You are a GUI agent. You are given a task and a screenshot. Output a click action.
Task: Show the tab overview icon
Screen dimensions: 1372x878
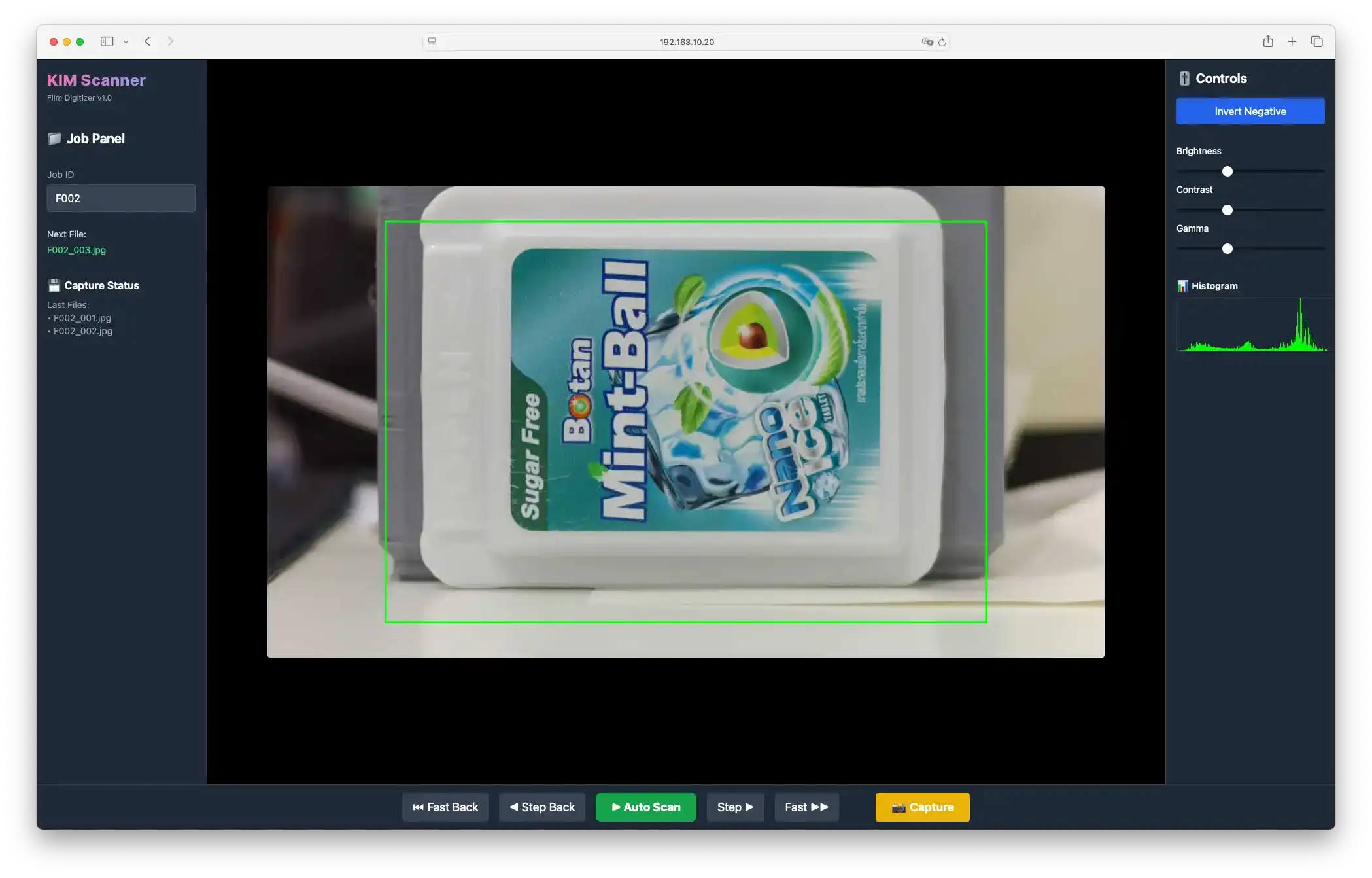click(x=1316, y=41)
